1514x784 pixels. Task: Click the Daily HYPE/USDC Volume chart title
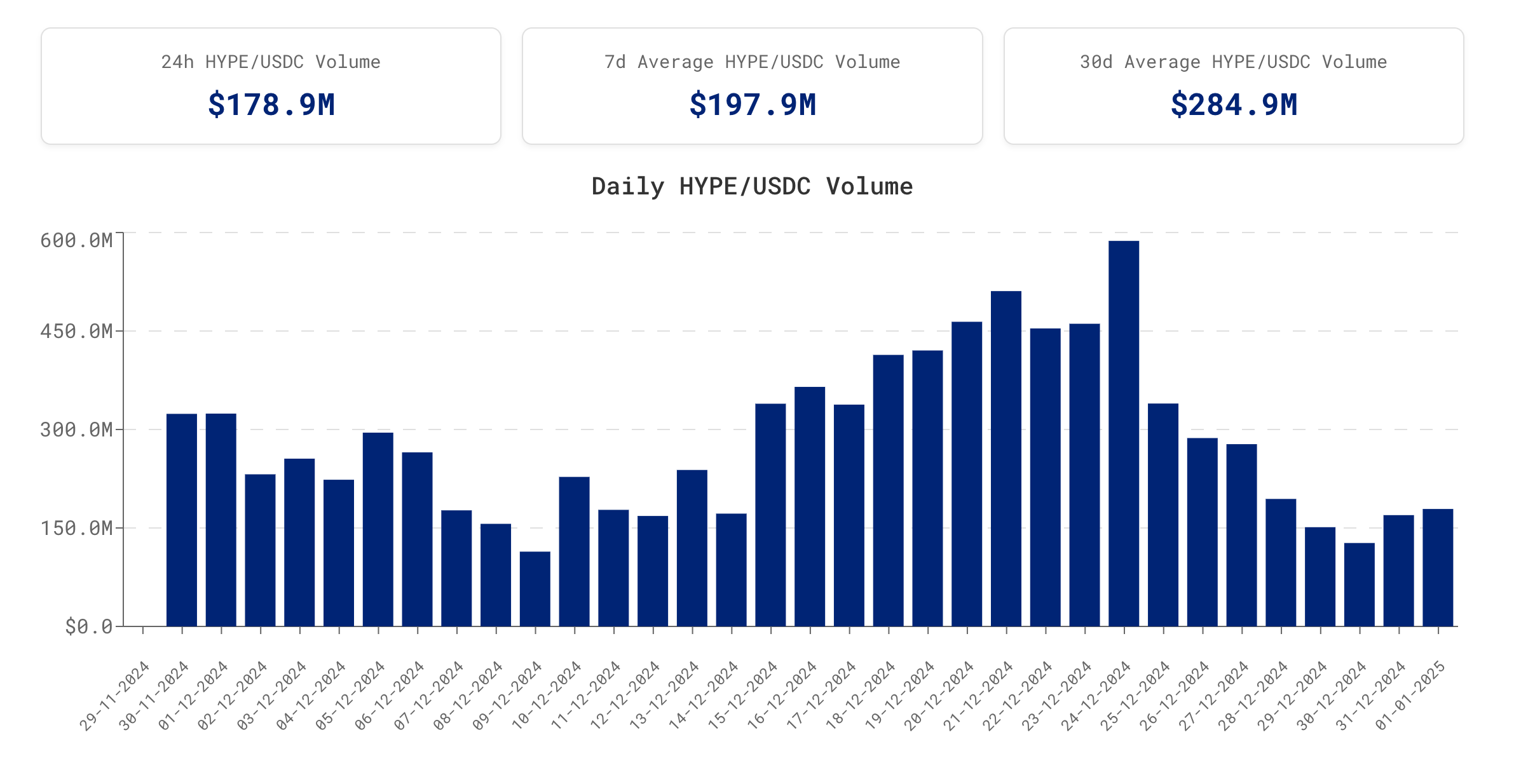(752, 186)
